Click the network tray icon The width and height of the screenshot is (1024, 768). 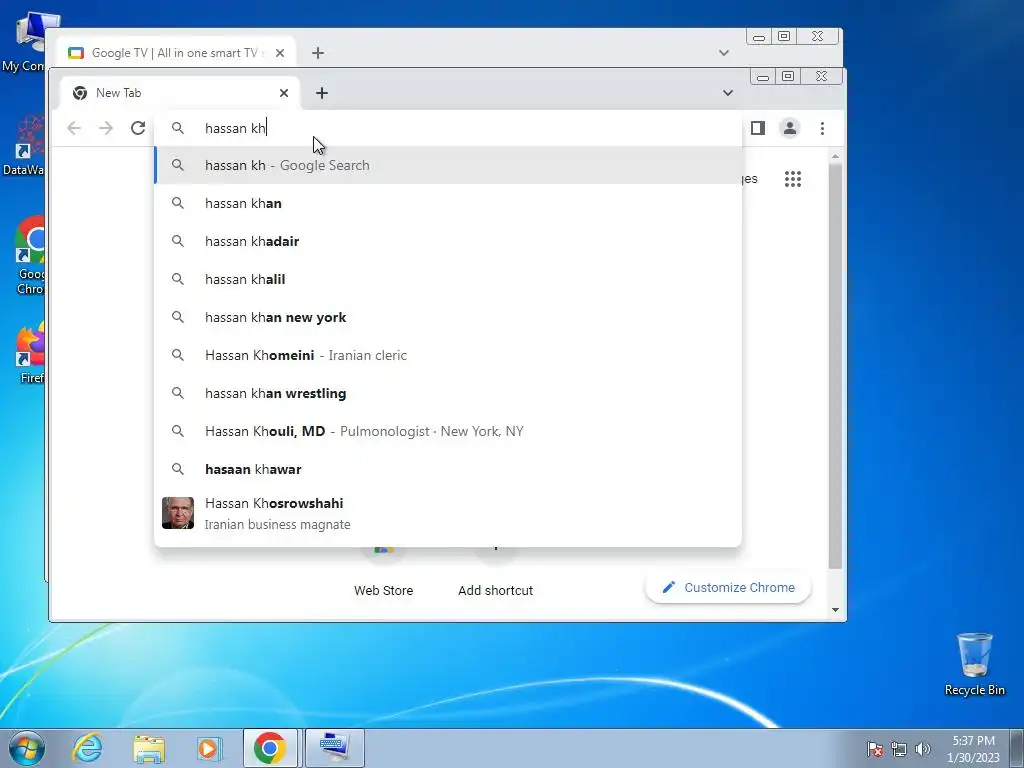(899, 749)
